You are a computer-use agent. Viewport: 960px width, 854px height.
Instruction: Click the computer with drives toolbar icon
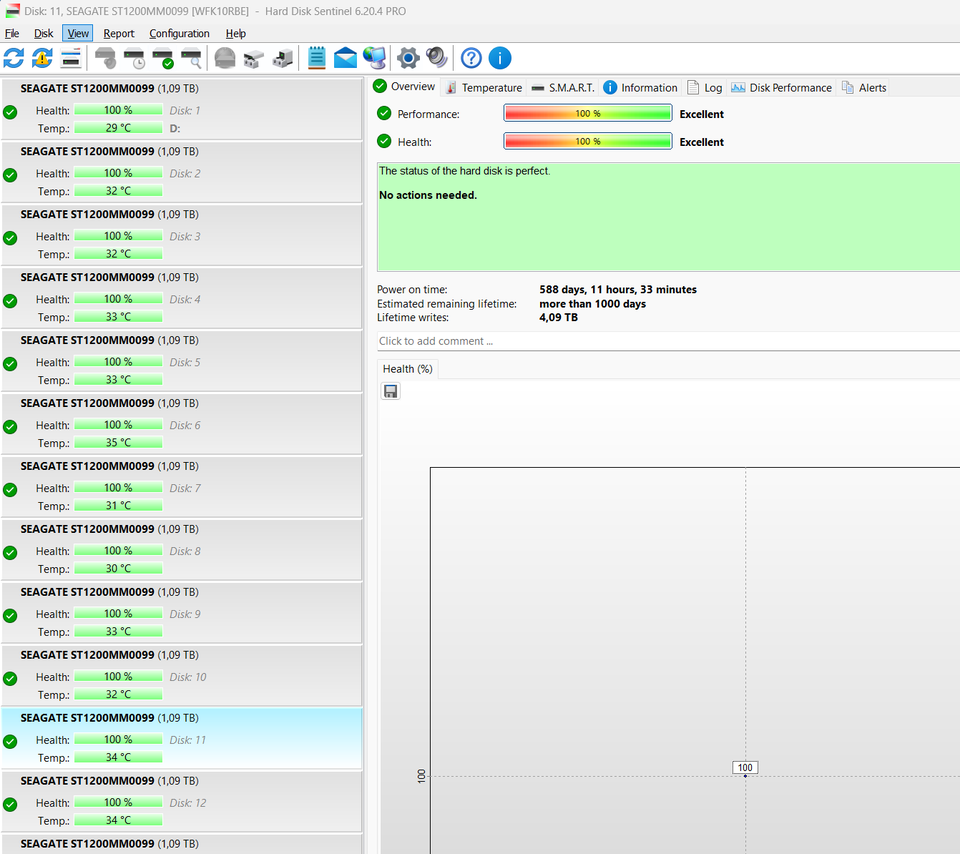[x=282, y=58]
